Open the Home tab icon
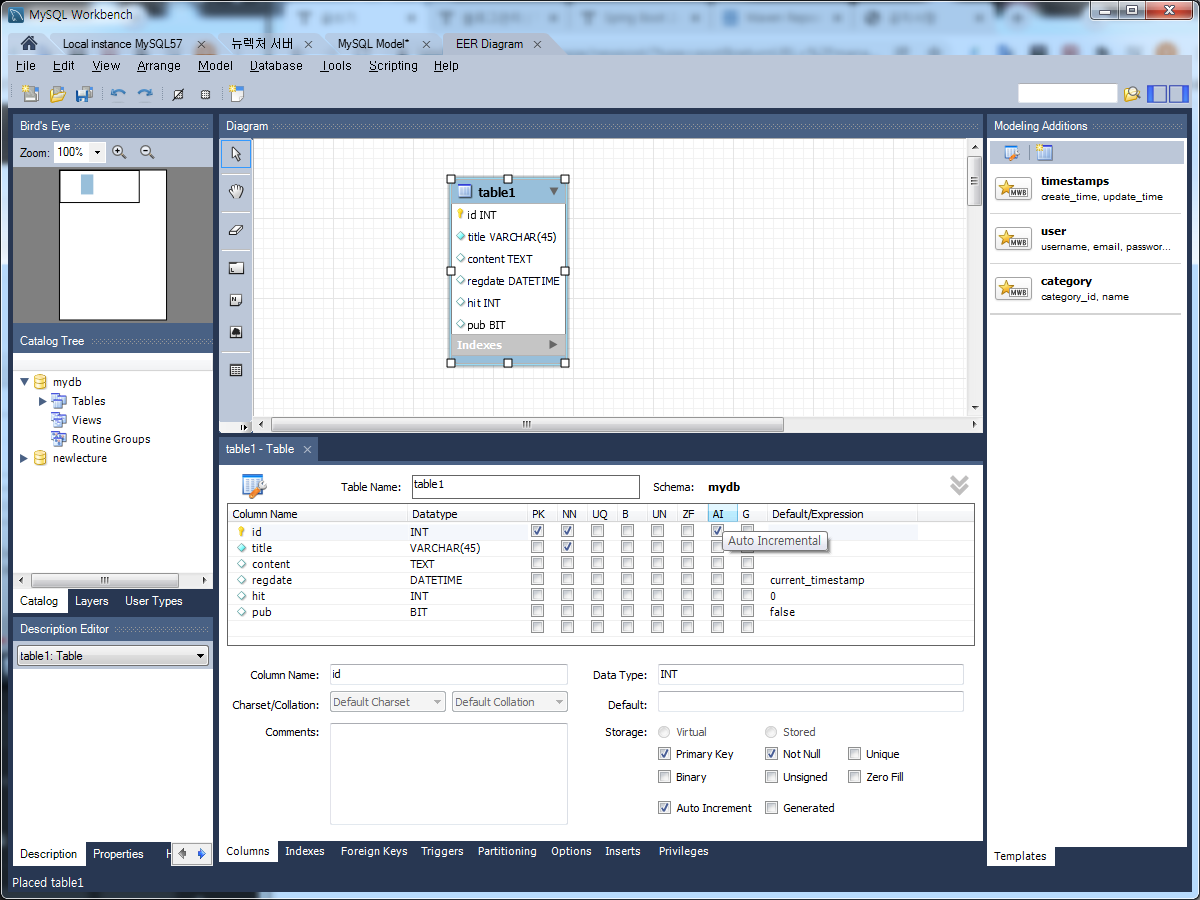 click(29, 44)
